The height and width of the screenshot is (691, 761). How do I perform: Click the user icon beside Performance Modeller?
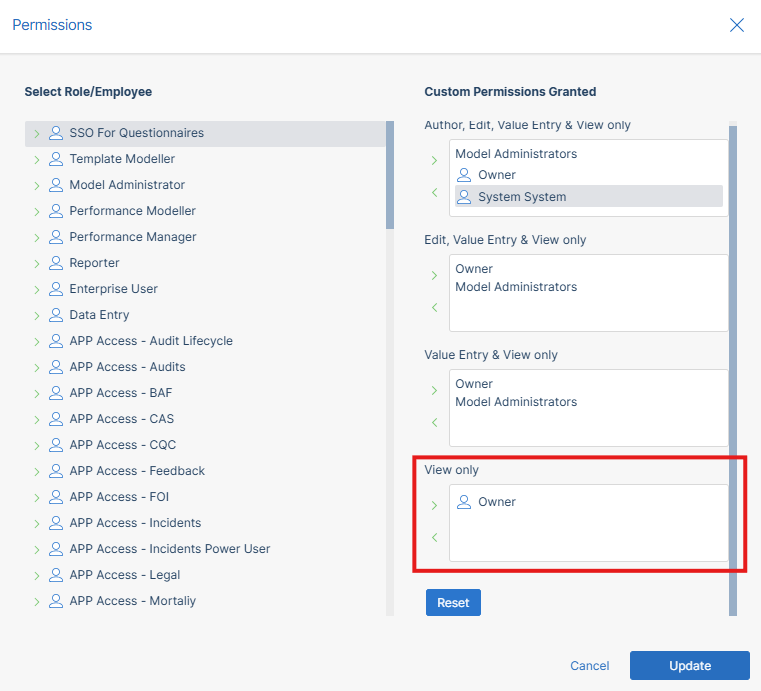coord(56,211)
